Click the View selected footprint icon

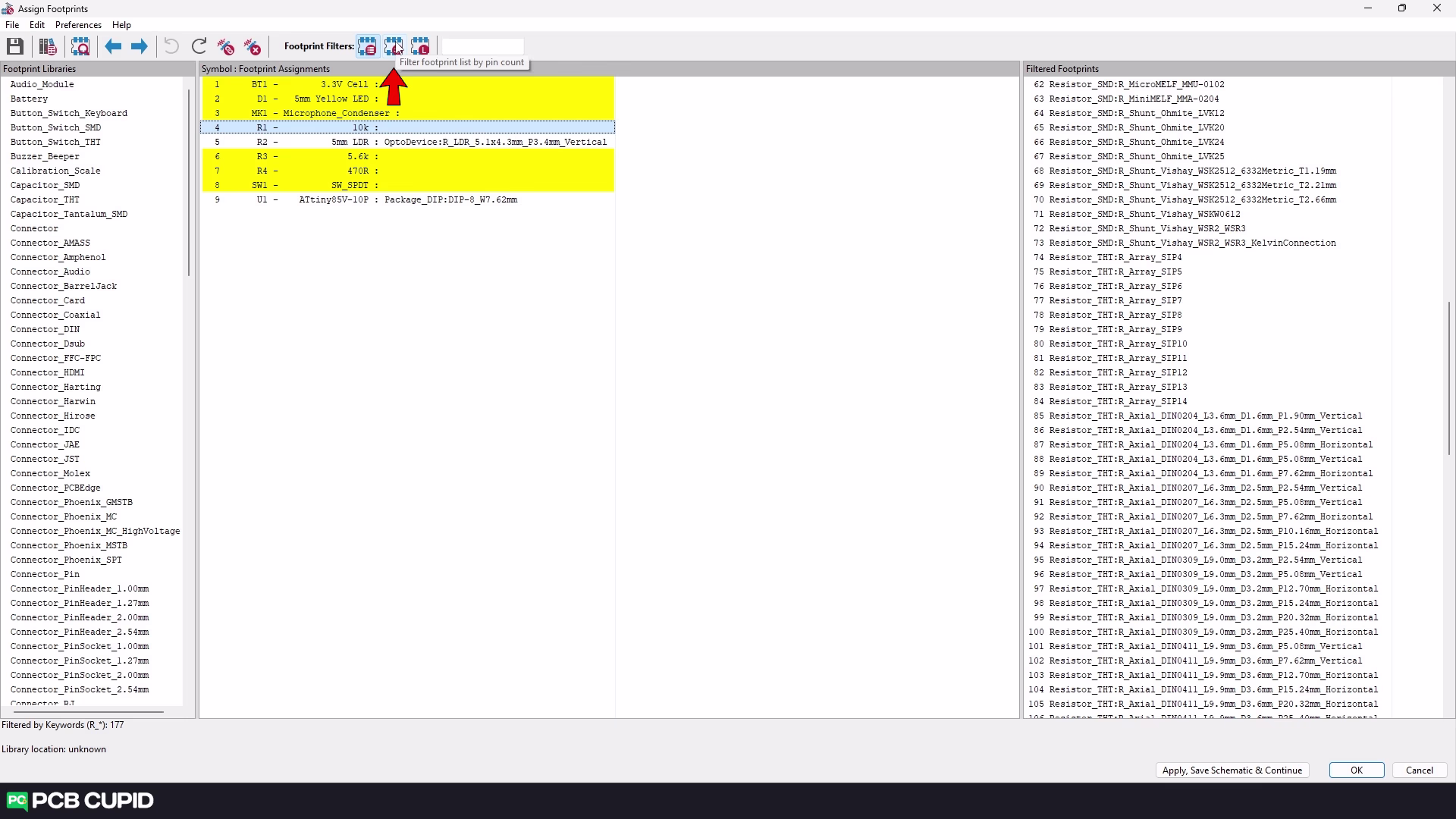(x=80, y=46)
